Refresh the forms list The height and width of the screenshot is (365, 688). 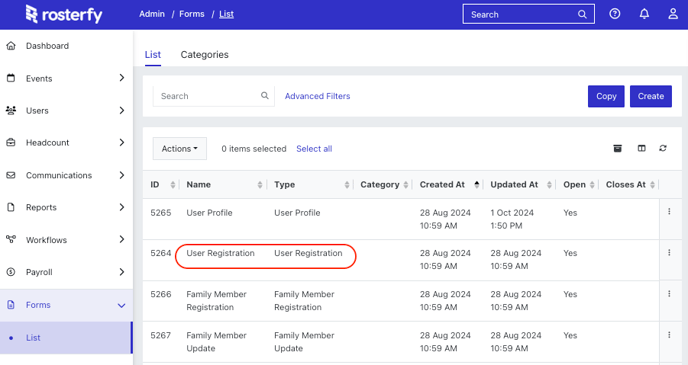coord(663,148)
